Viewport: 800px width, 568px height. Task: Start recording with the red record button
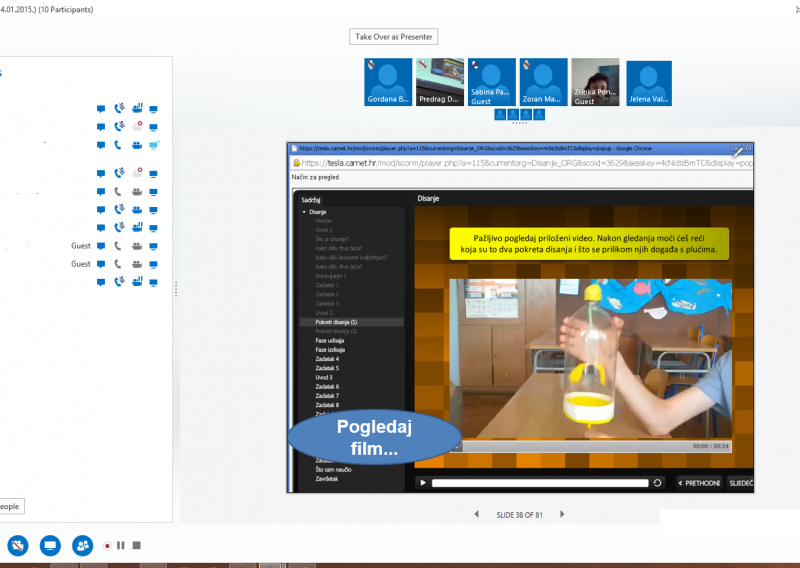pyautogui.click(x=107, y=546)
